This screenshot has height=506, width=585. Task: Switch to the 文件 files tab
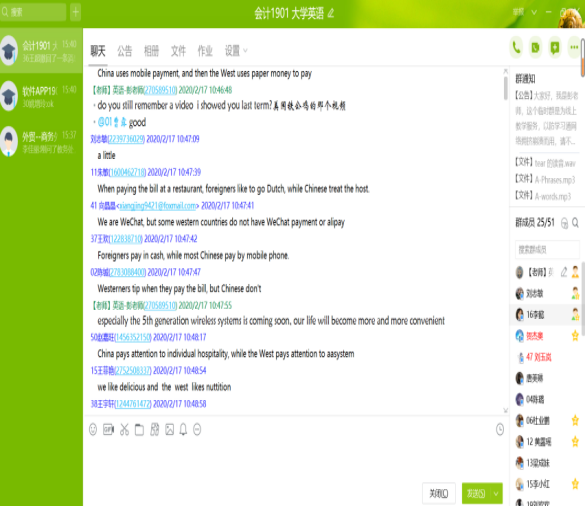178,51
